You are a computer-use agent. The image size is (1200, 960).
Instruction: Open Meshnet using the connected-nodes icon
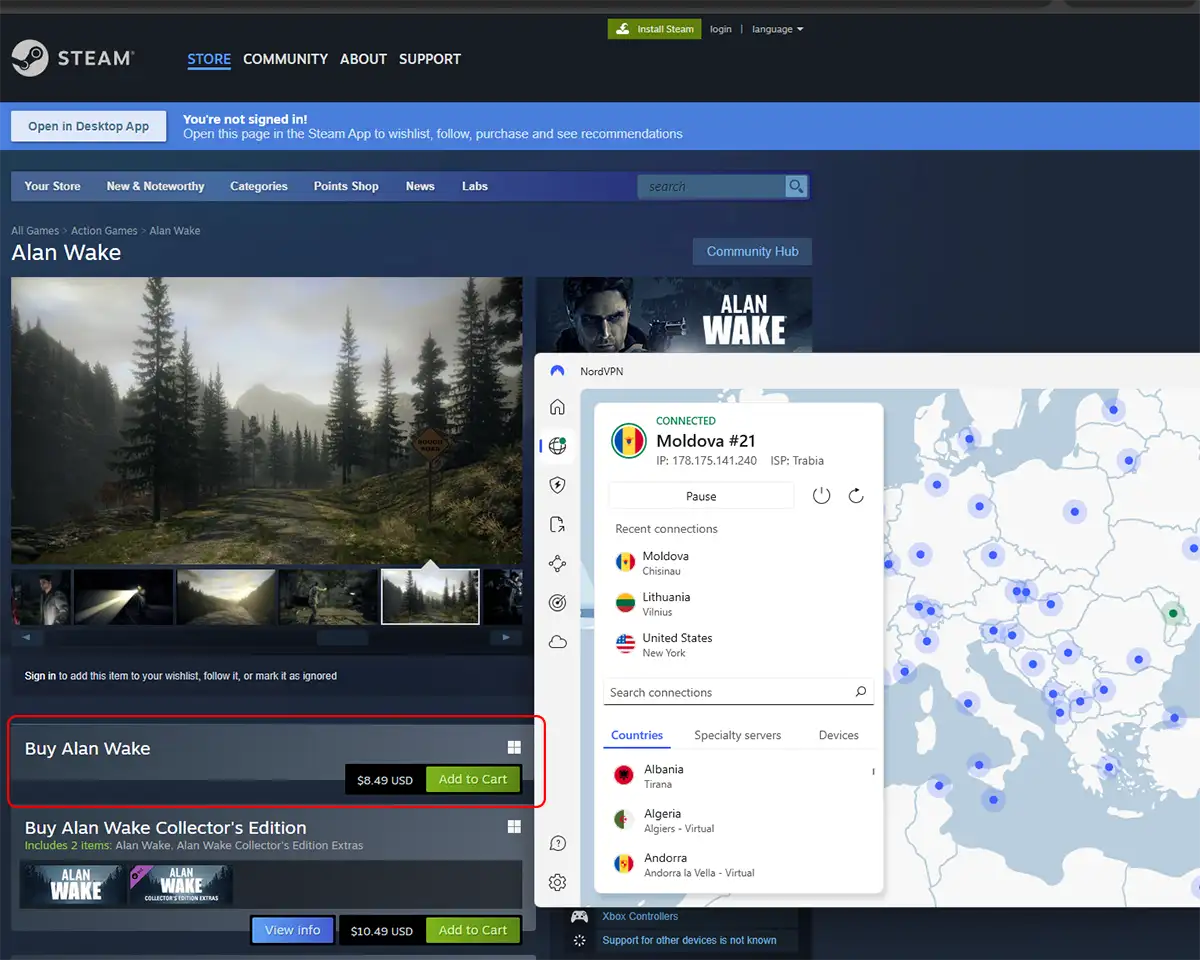pyautogui.click(x=557, y=563)
